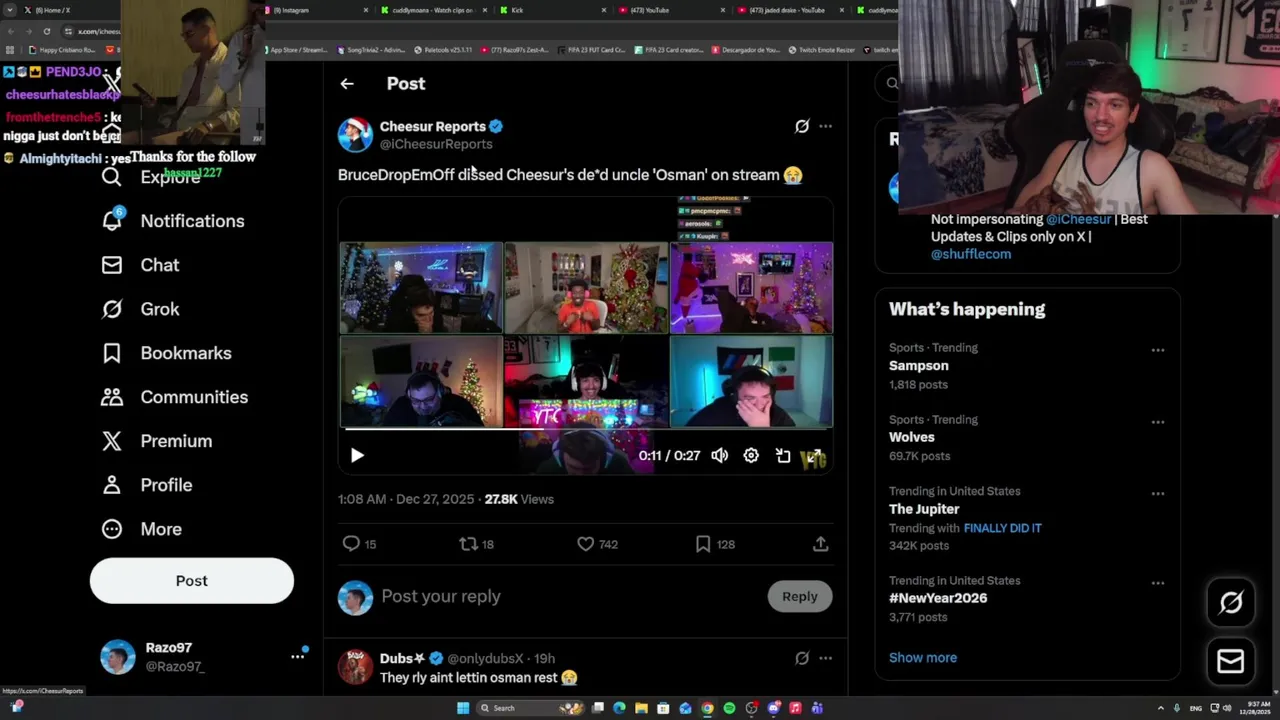Open the Explore search page
Screen dimensions: 1280x720
coord(152,177)
